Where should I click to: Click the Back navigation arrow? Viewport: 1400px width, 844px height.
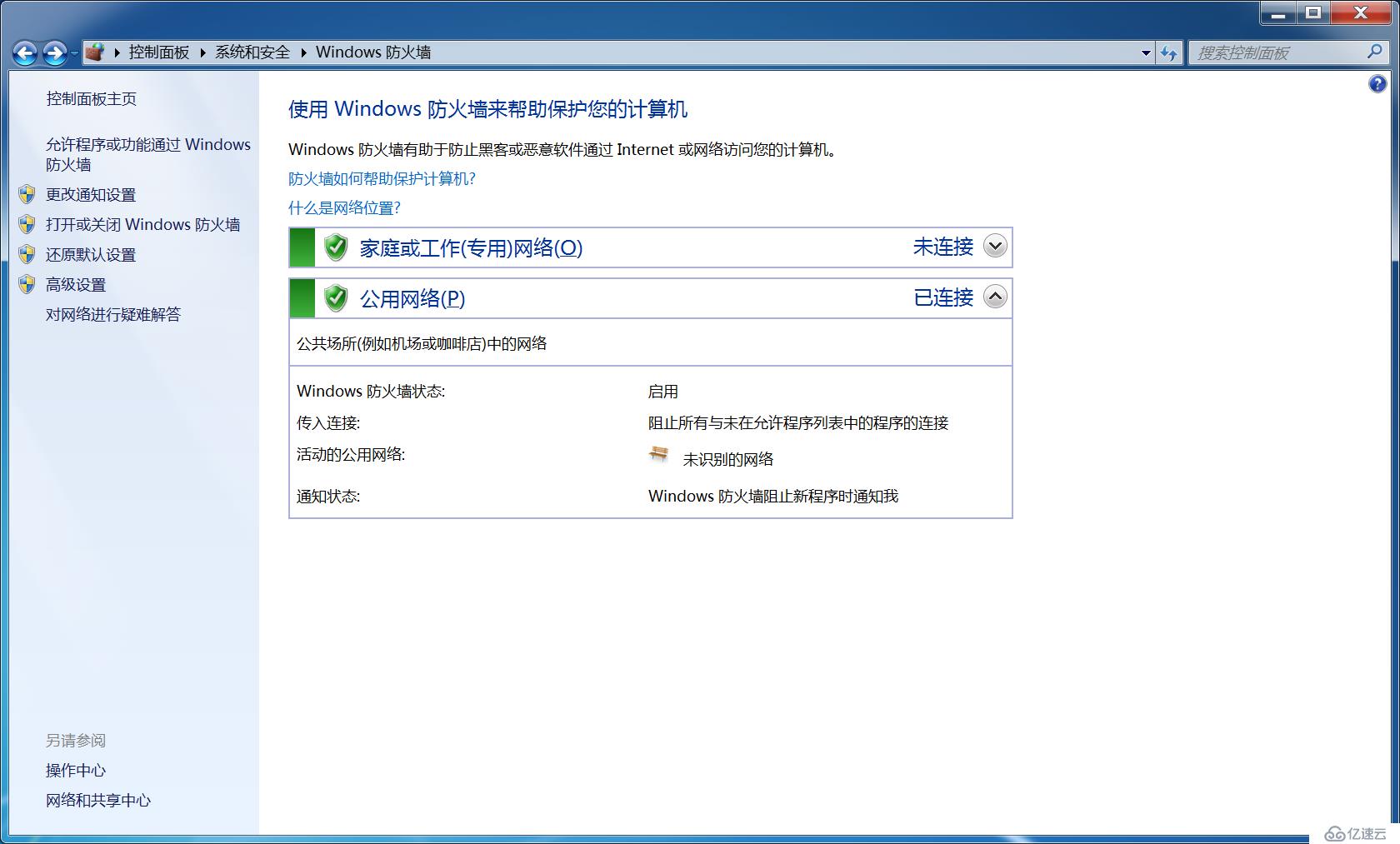pyautogui.click(x=25, y=53)
